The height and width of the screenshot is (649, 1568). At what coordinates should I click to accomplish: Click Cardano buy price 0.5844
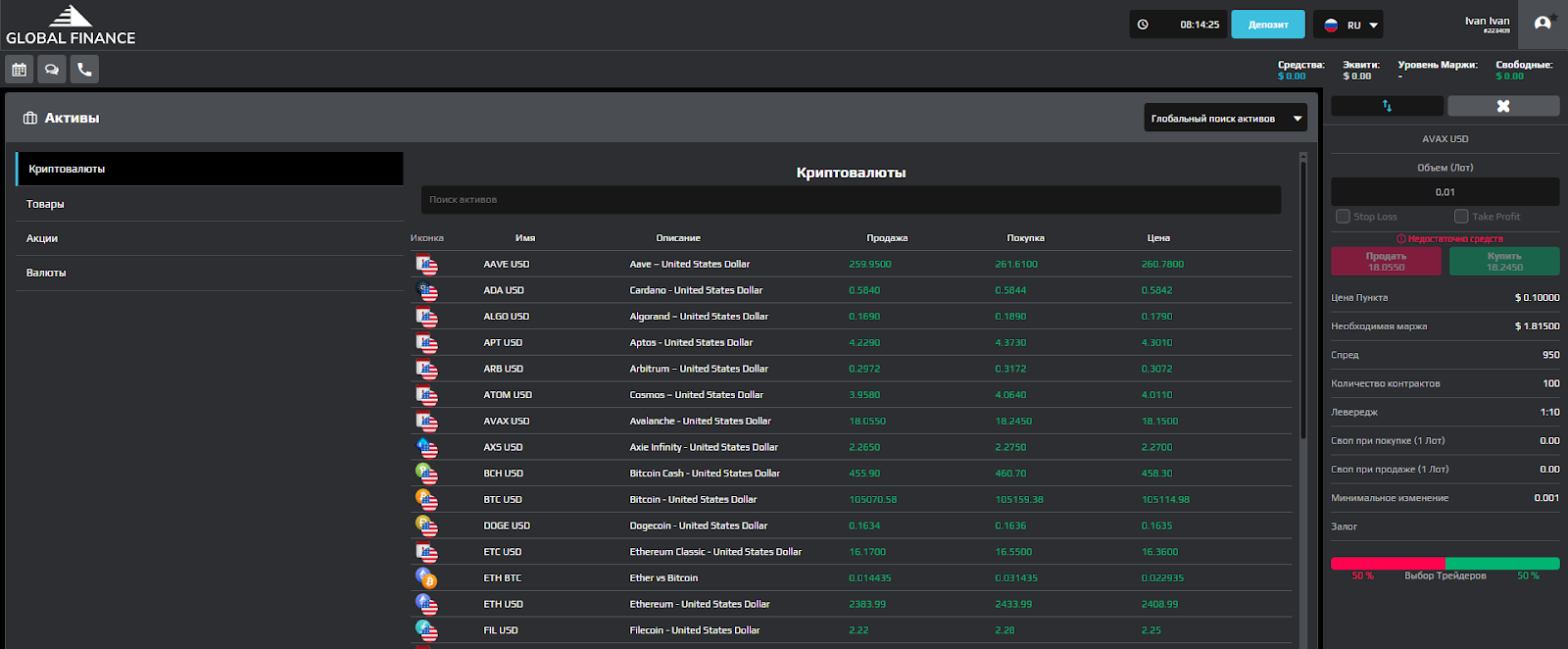coord(1010,290)
